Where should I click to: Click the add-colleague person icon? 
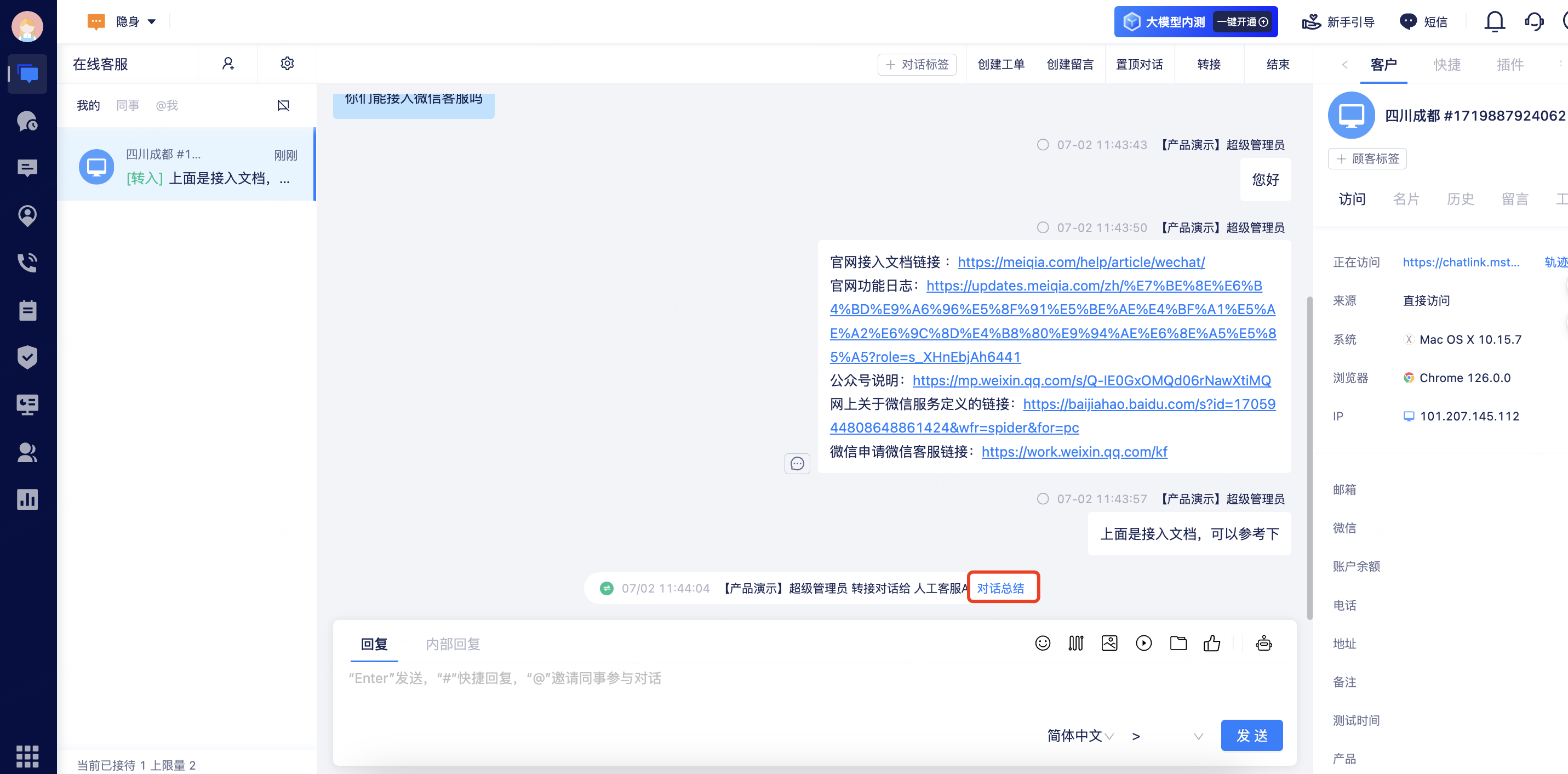(x=228, y=64)
